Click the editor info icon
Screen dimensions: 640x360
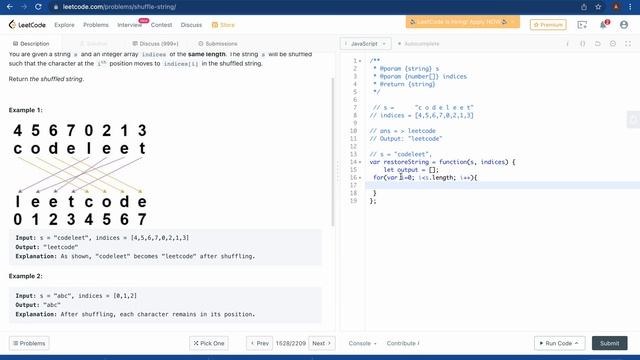click(x=567, y=44)
